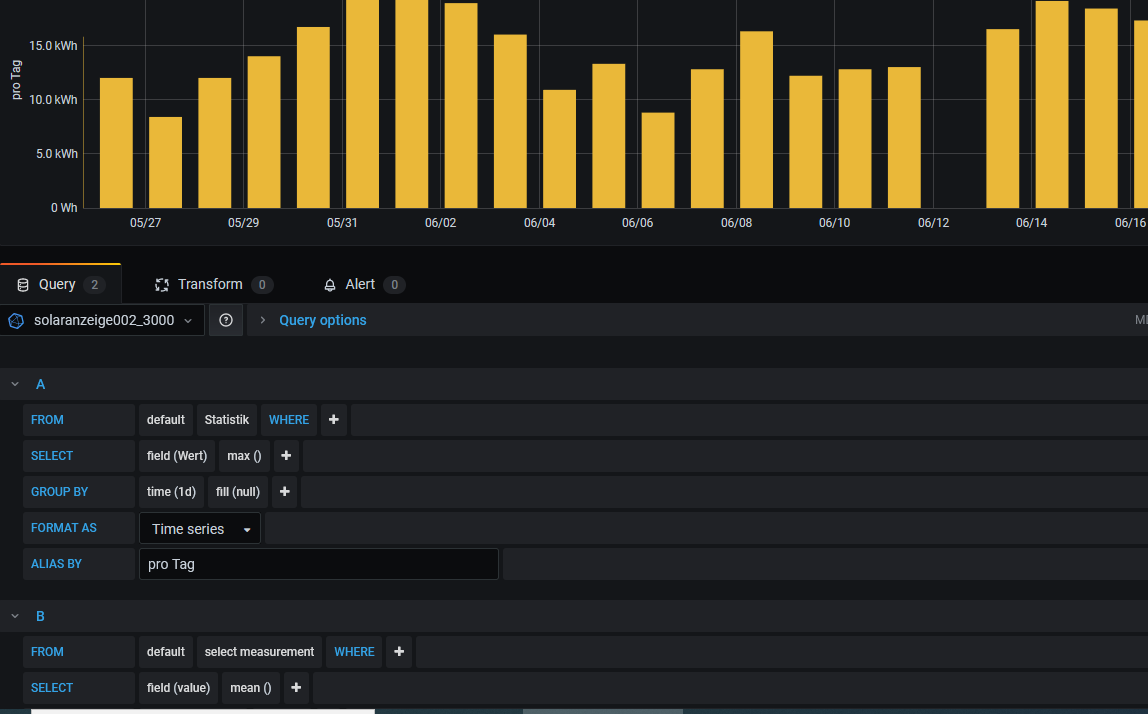Click the fill (null) segment
The image size is (1148, 714).
[x=238, y=492]
